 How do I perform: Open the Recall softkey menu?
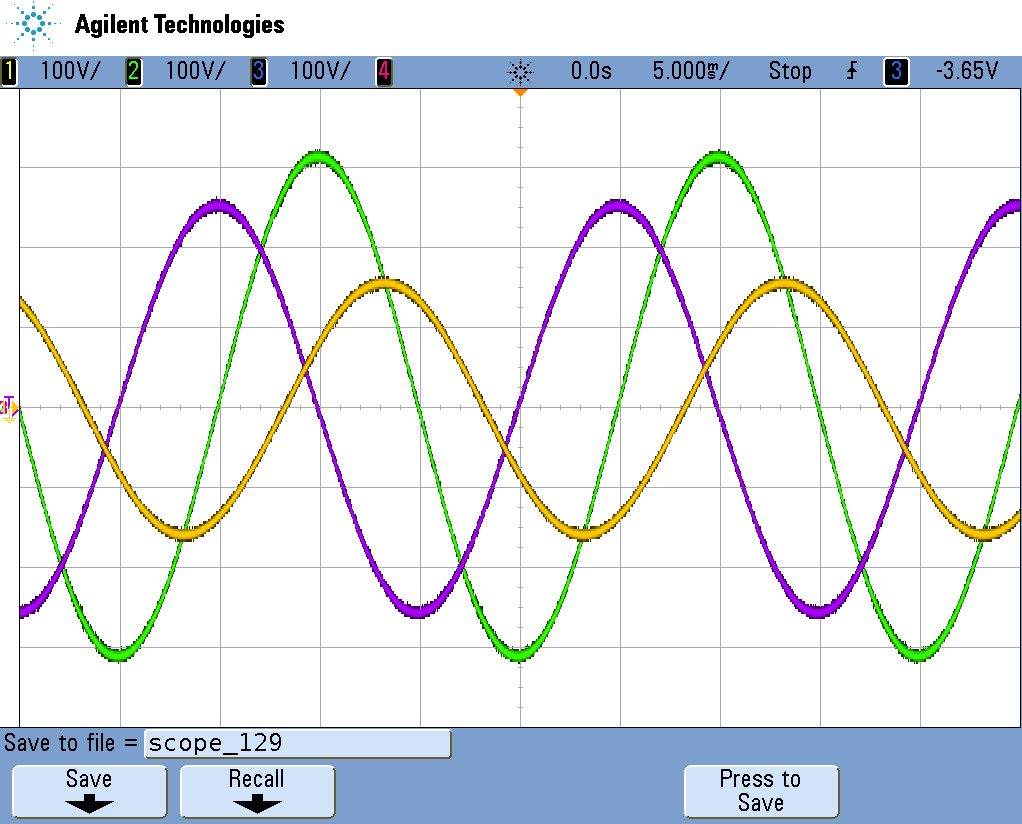point(257,791)
